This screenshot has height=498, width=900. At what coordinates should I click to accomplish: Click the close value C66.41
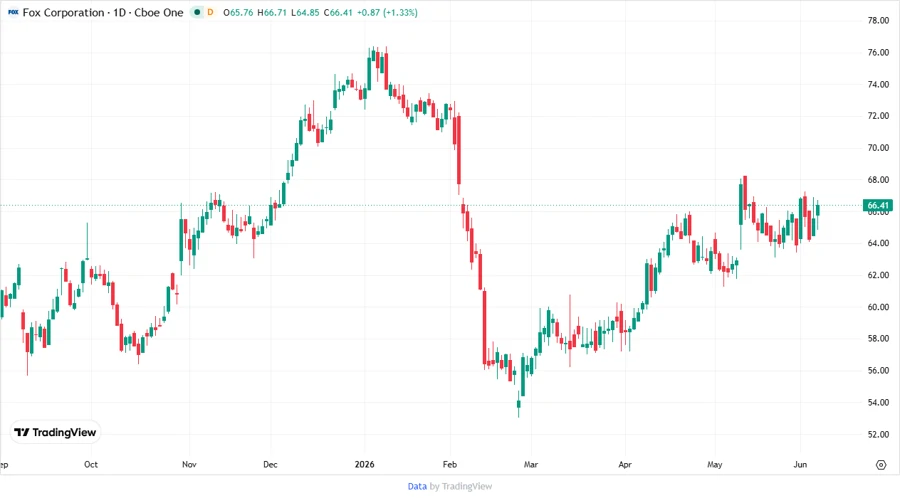pos(338,12)
